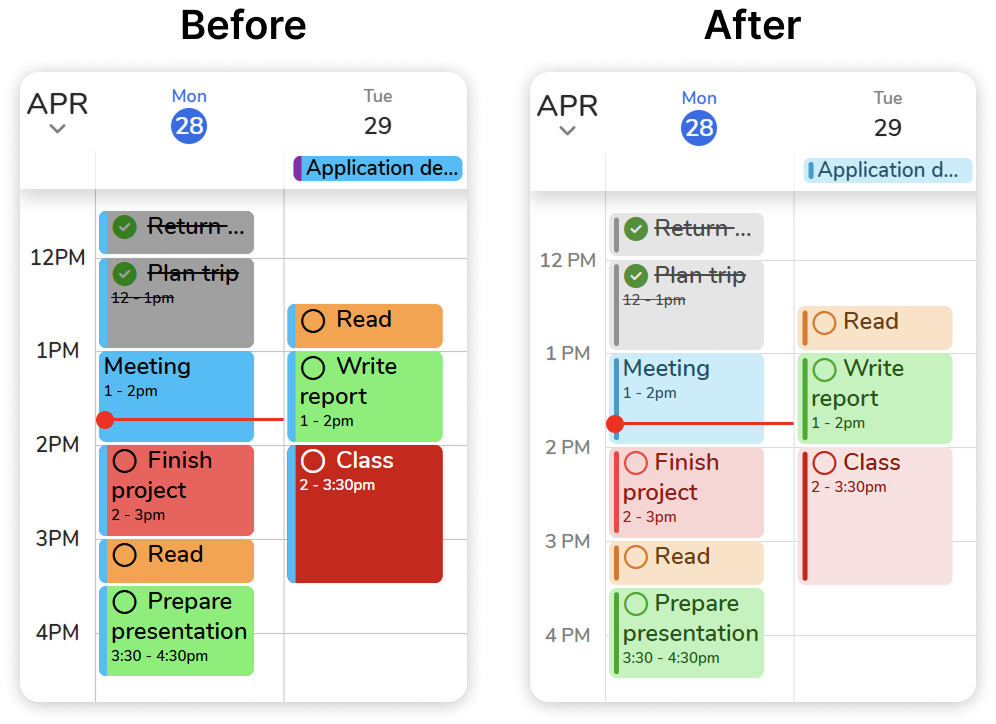Mark "Class" done in left vivid calendar
996x724 pixels.
313,461
